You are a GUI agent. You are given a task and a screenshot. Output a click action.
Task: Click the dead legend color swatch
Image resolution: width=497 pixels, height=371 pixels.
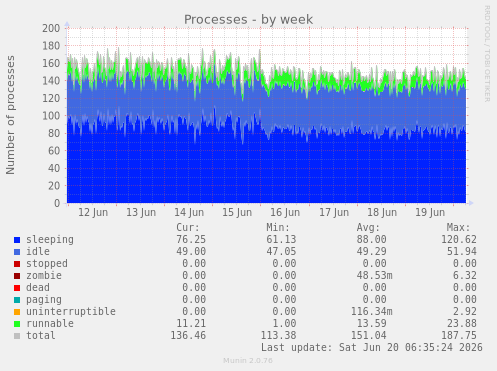pyautogui.click(x=17, y=288)
